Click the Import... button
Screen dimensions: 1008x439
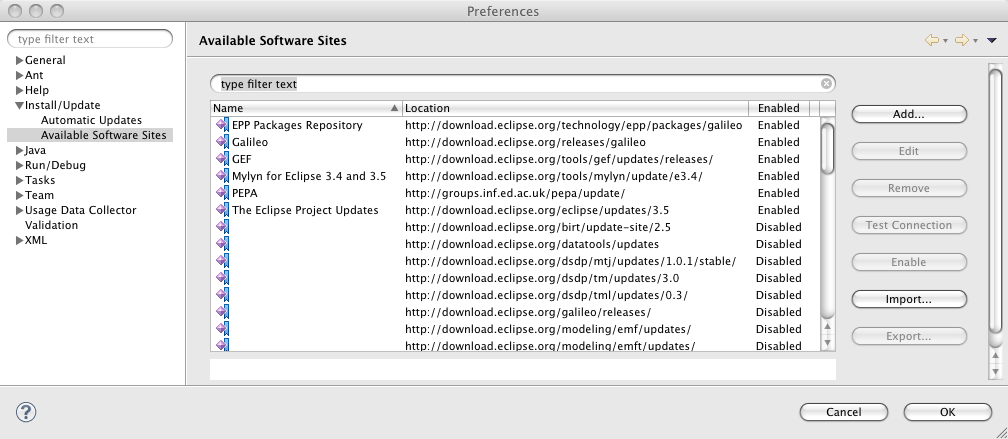(909, 300)
